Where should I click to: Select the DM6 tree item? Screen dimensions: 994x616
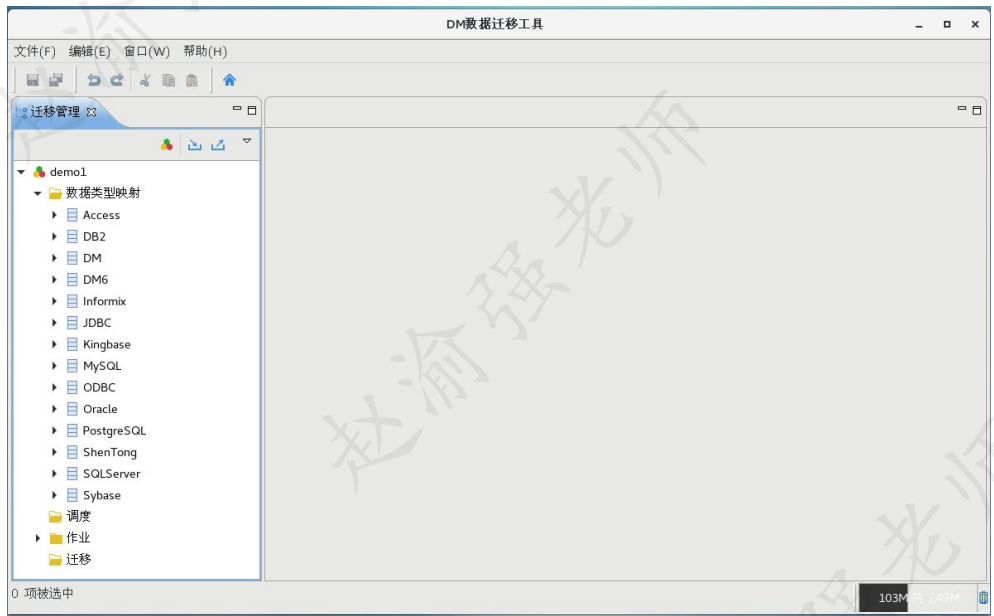click(x=96, y=279)
